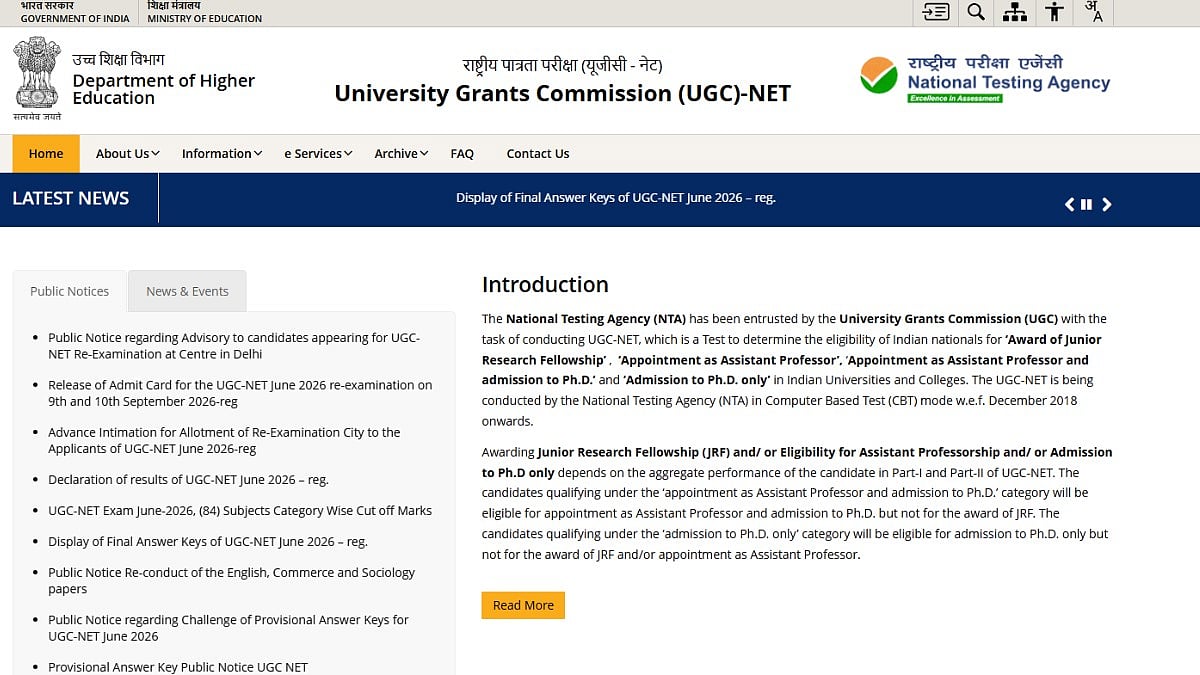Show previous news item arrow
Viewport: 1200px width, 675px height.
1069,204
